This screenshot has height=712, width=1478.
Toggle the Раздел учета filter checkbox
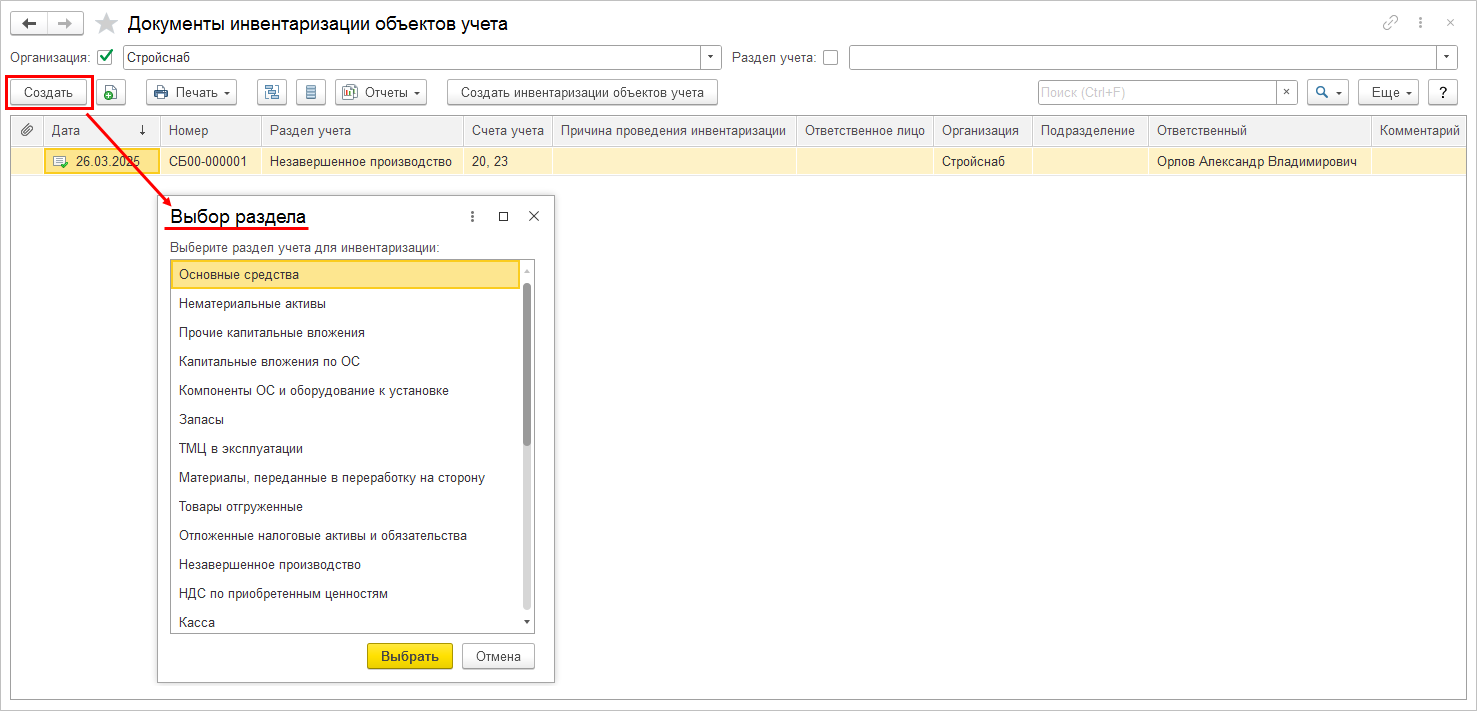click(x=830, y=57)
